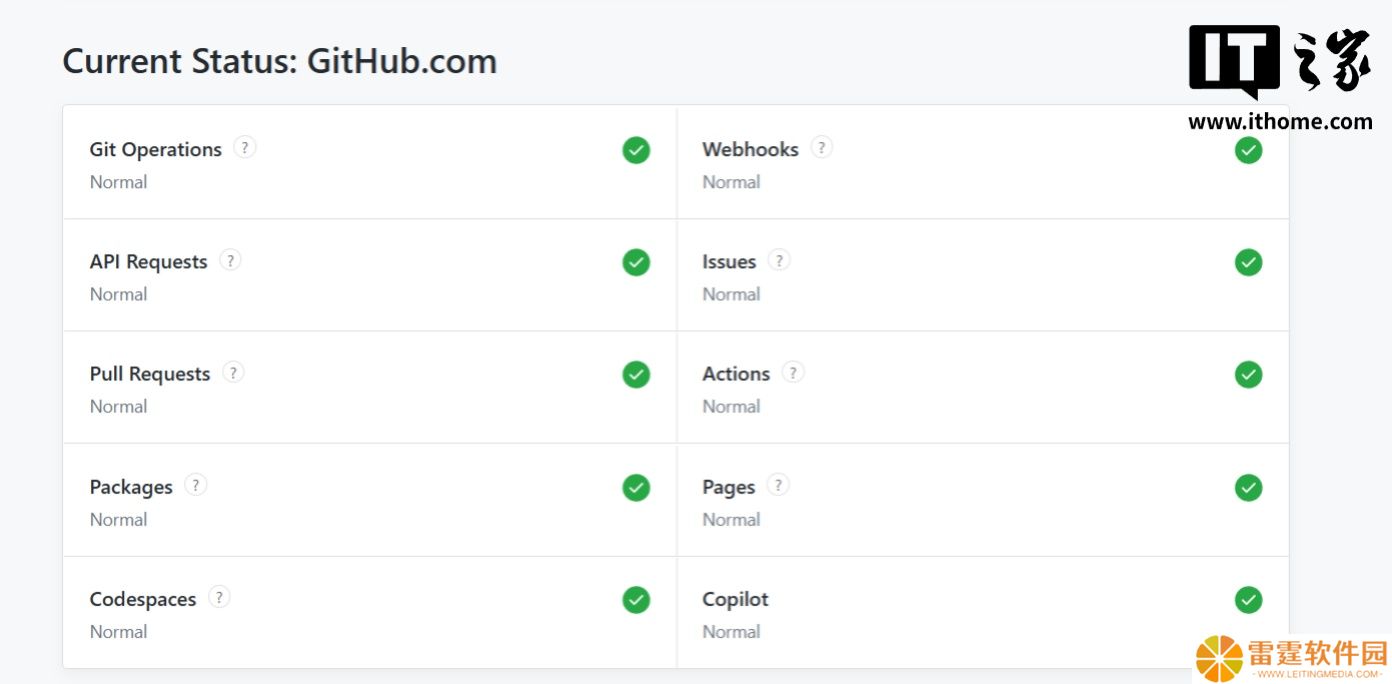The width and height of the screenshot is (1392, 684).
Task: Open the question mark next to Actions
Action: click(x=793, y=372)
